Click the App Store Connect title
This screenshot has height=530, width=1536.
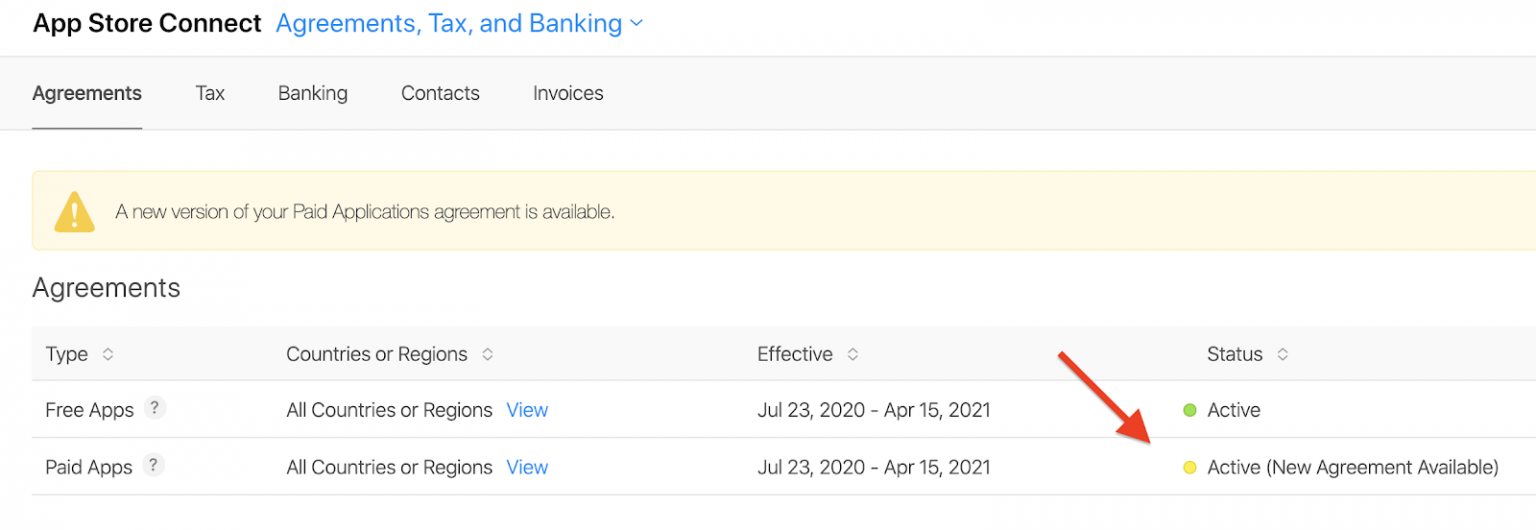click(147, 24)
